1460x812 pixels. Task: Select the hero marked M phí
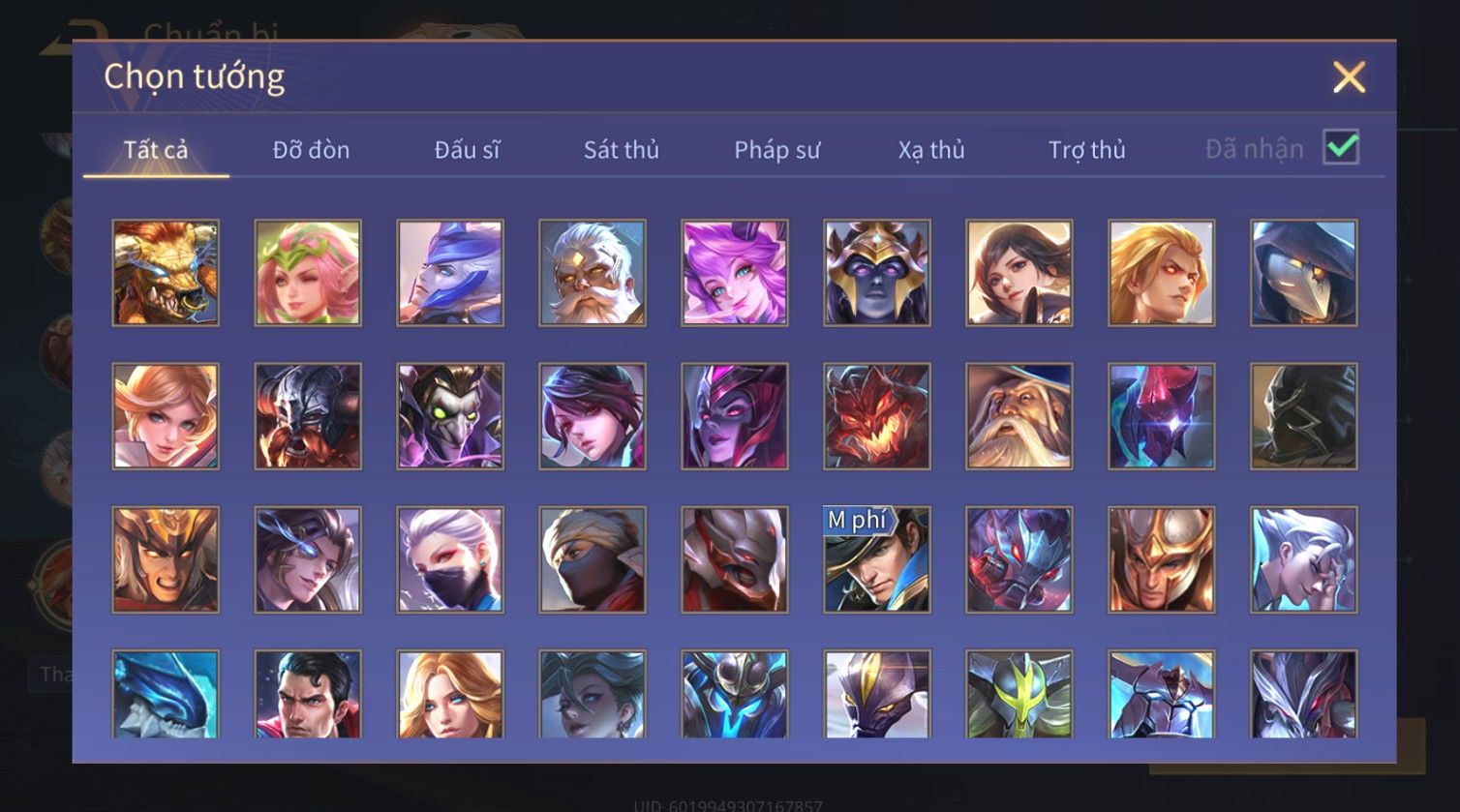[877, 559]
